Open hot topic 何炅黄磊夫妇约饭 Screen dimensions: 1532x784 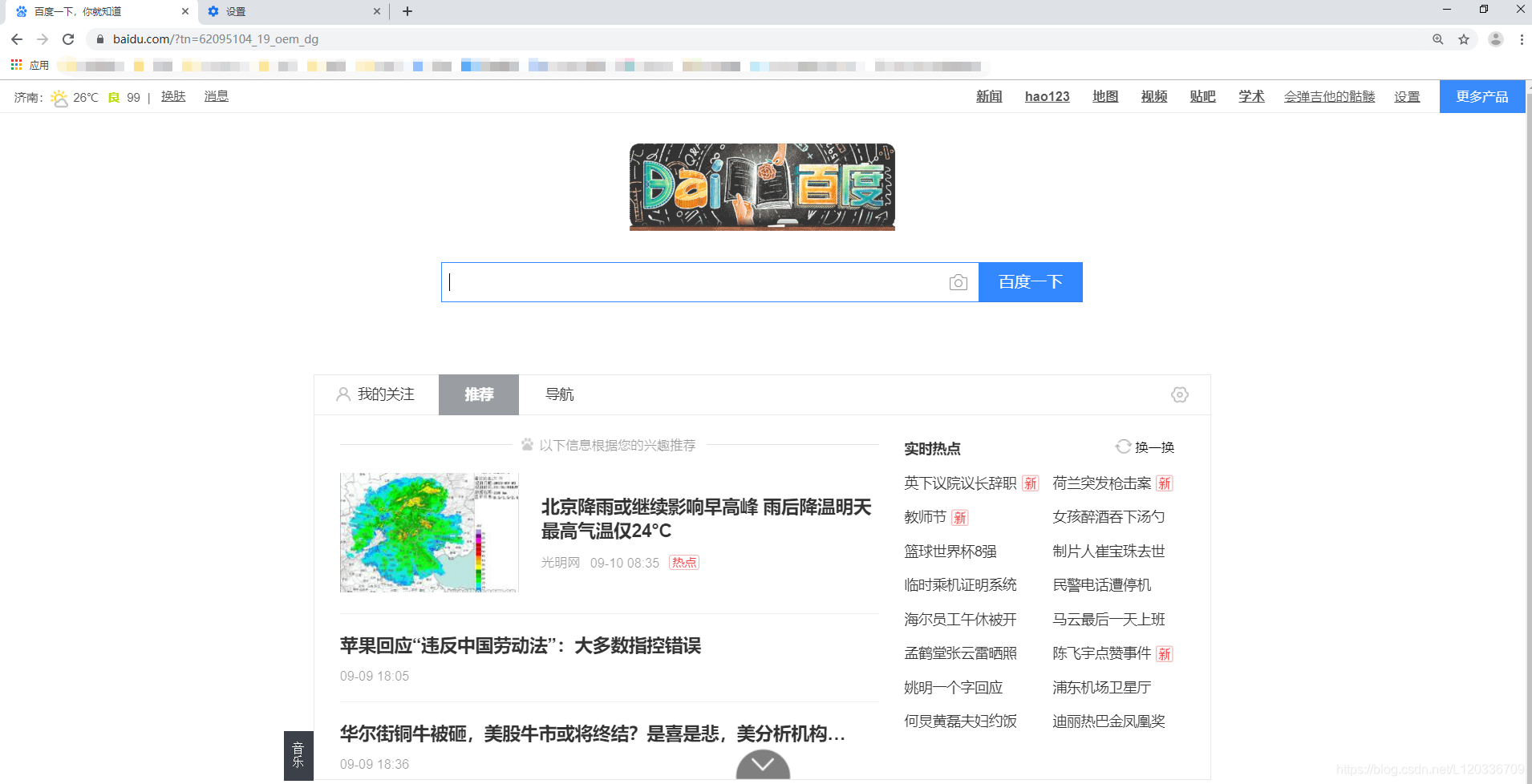pos(960,721)
